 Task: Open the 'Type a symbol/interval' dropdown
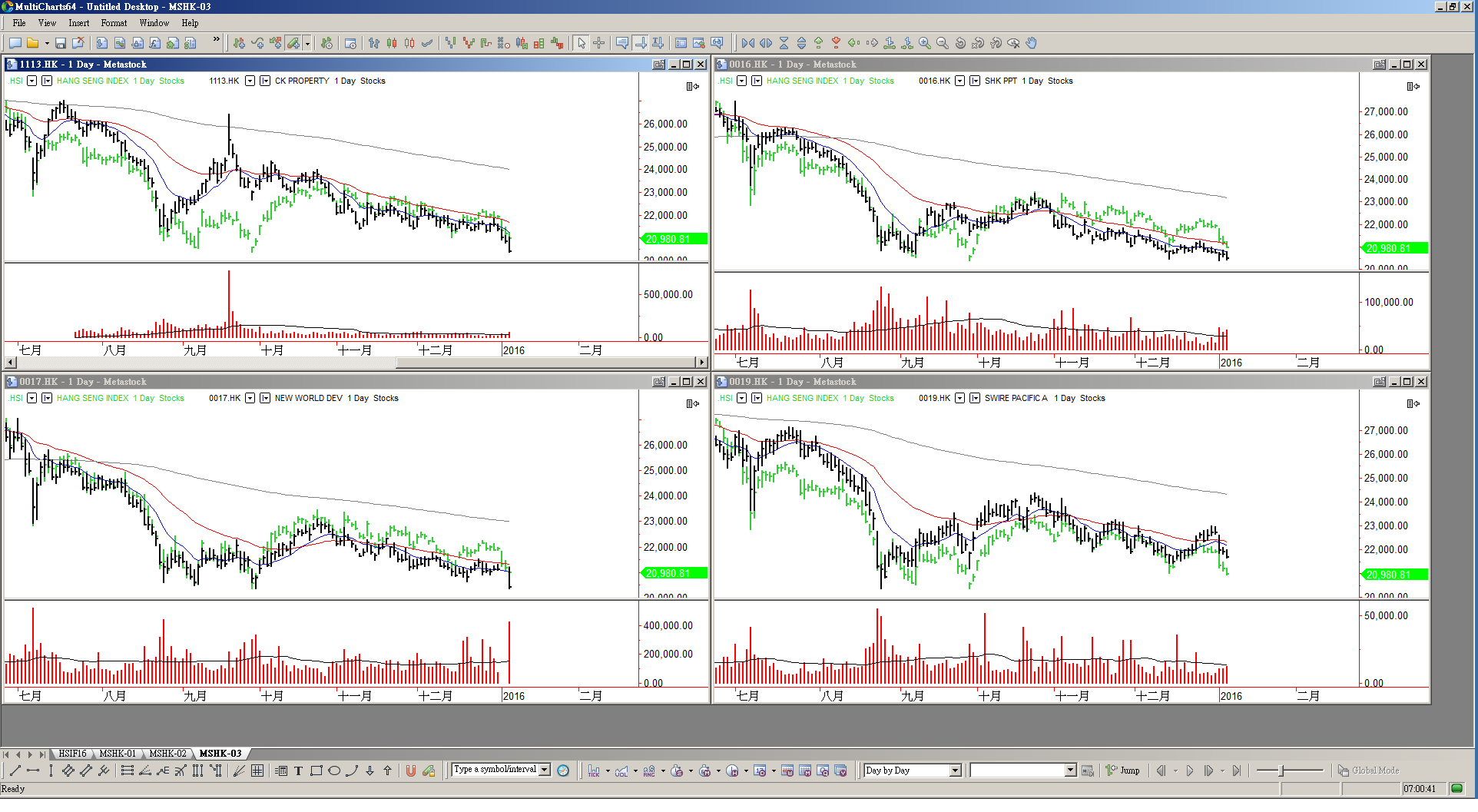click(545, 770)
